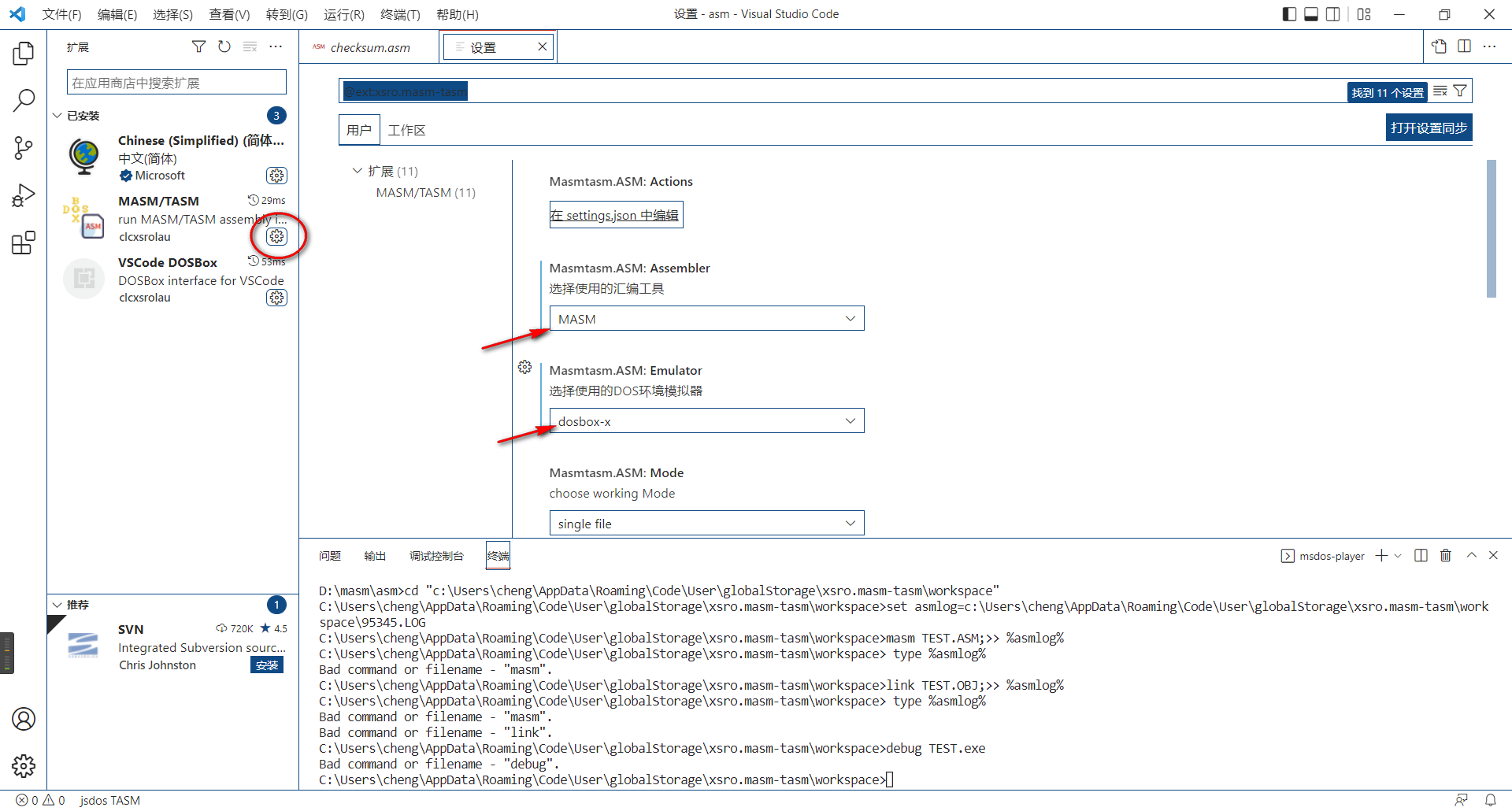Collapse the 推荐 extensions section
Viewport: 1512px width, 811px height.
[57, 605]
